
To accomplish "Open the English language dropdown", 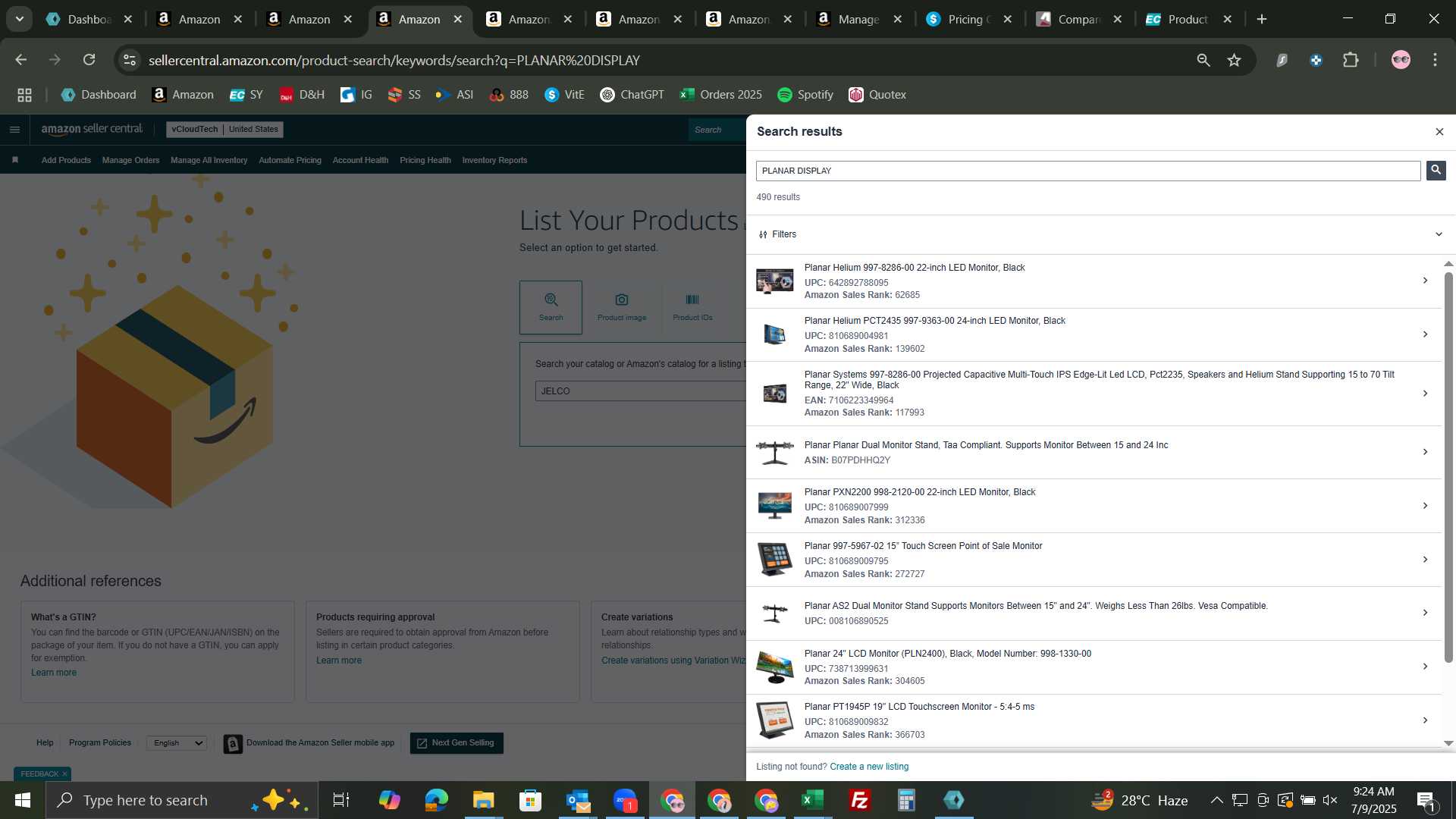I will click(177, 743).
